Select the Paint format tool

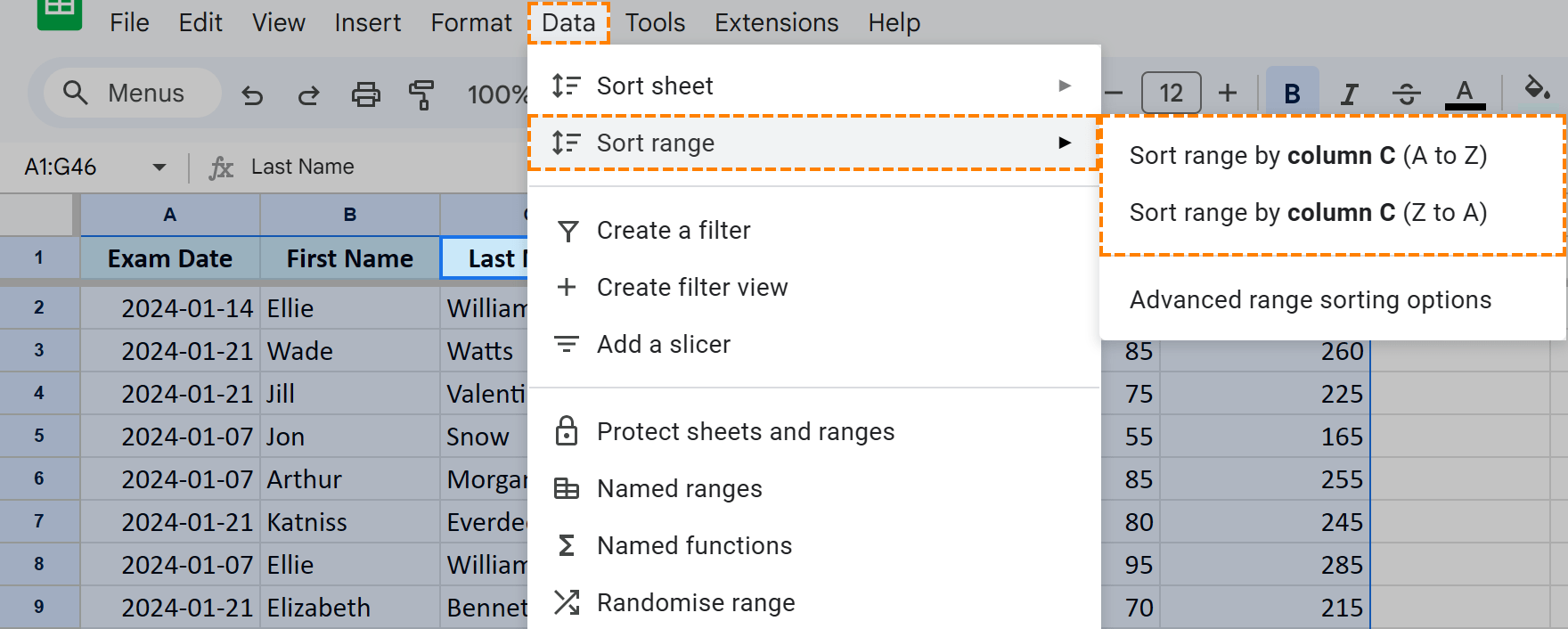(421, 94)
